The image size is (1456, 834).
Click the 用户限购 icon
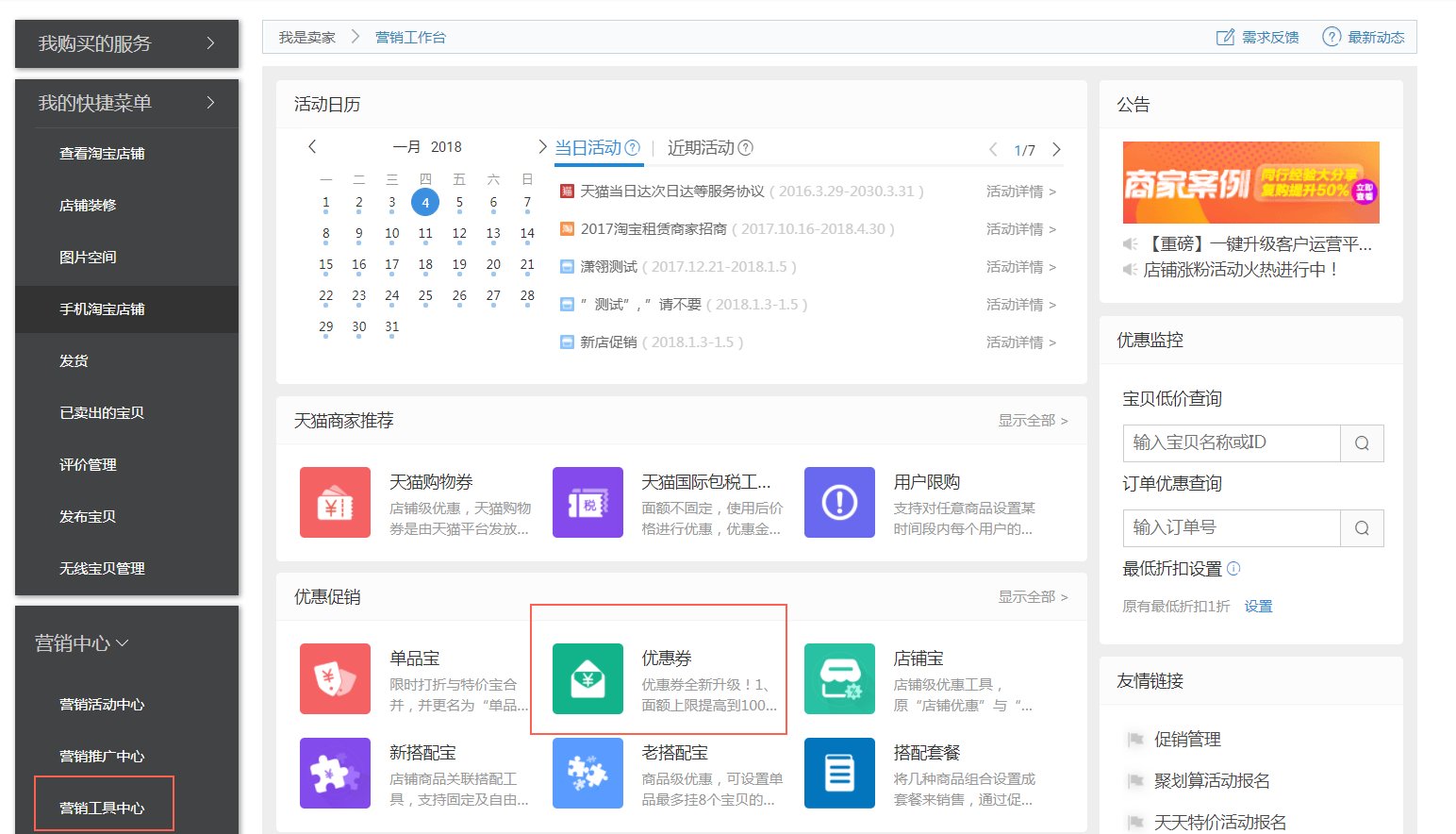tap(839, 503)
